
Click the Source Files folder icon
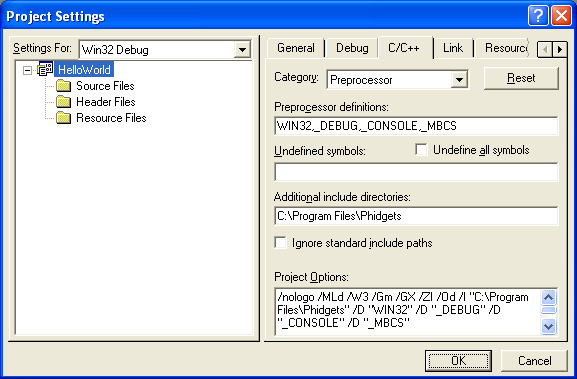(63, 86)
